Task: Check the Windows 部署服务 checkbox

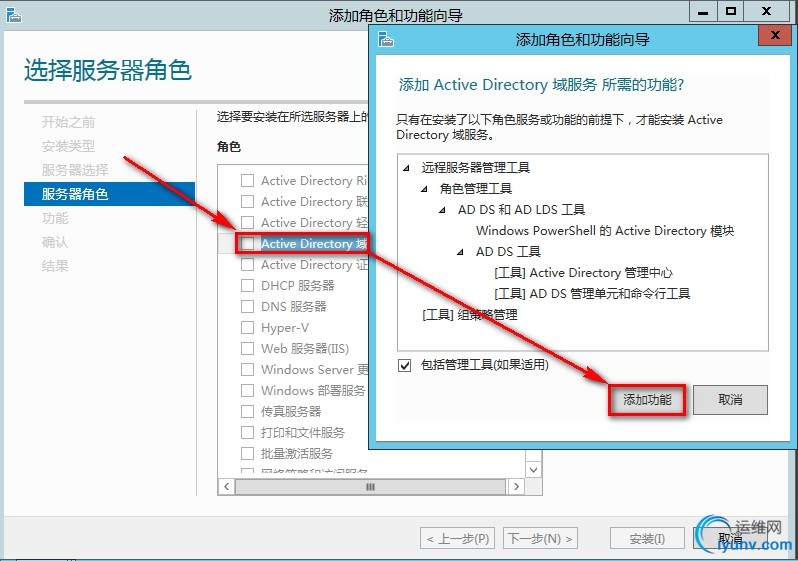Action: 247,390
